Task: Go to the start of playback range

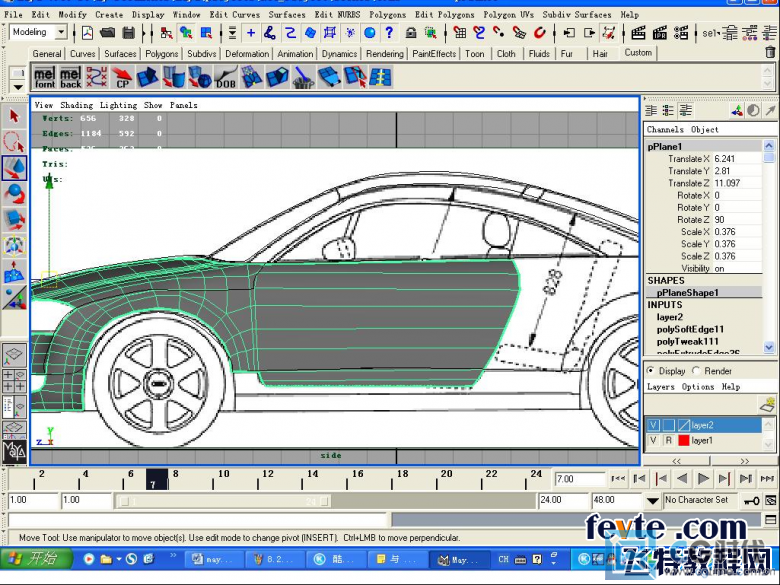Action: (618, 479)
